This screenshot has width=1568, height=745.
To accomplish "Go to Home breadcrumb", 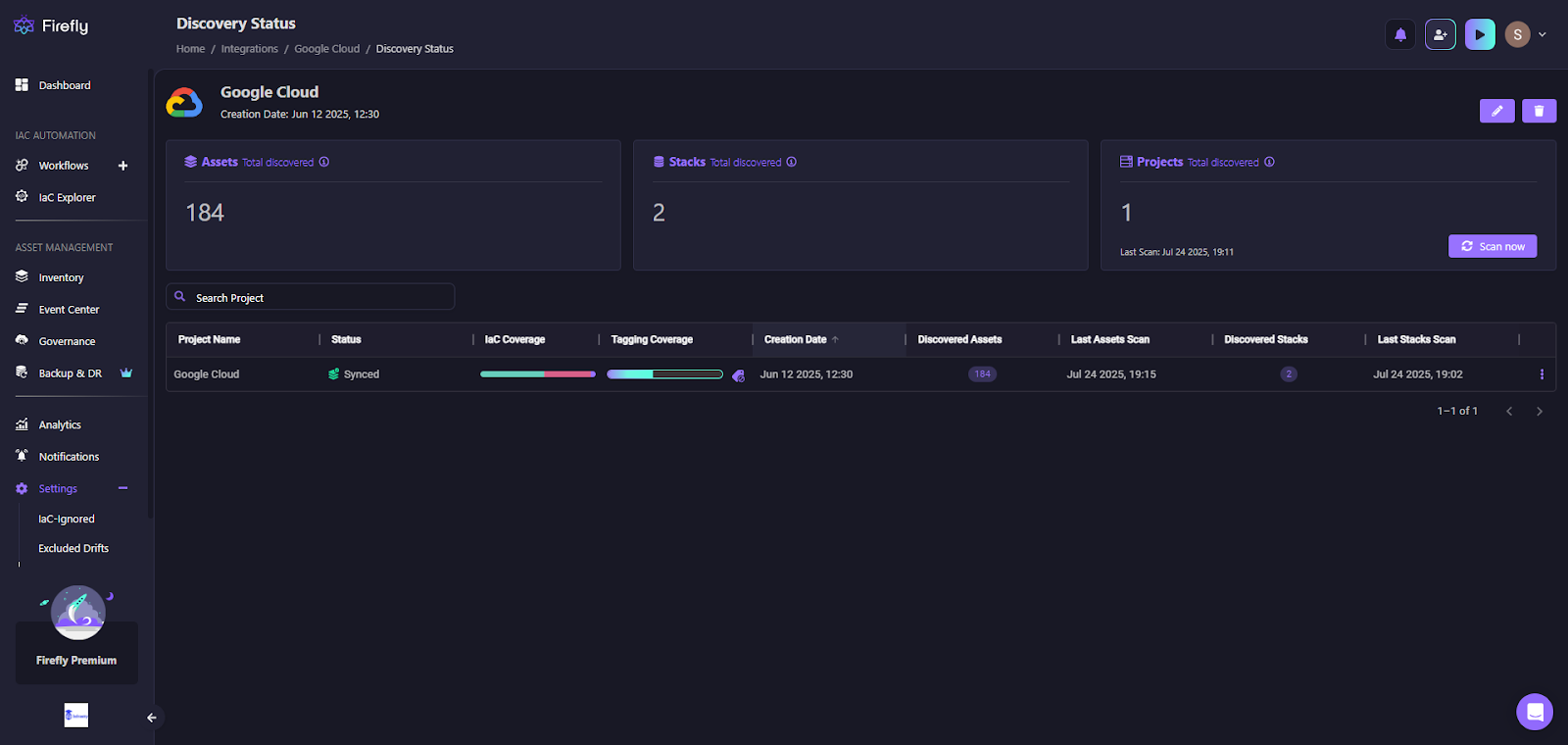I will [190, 49].
